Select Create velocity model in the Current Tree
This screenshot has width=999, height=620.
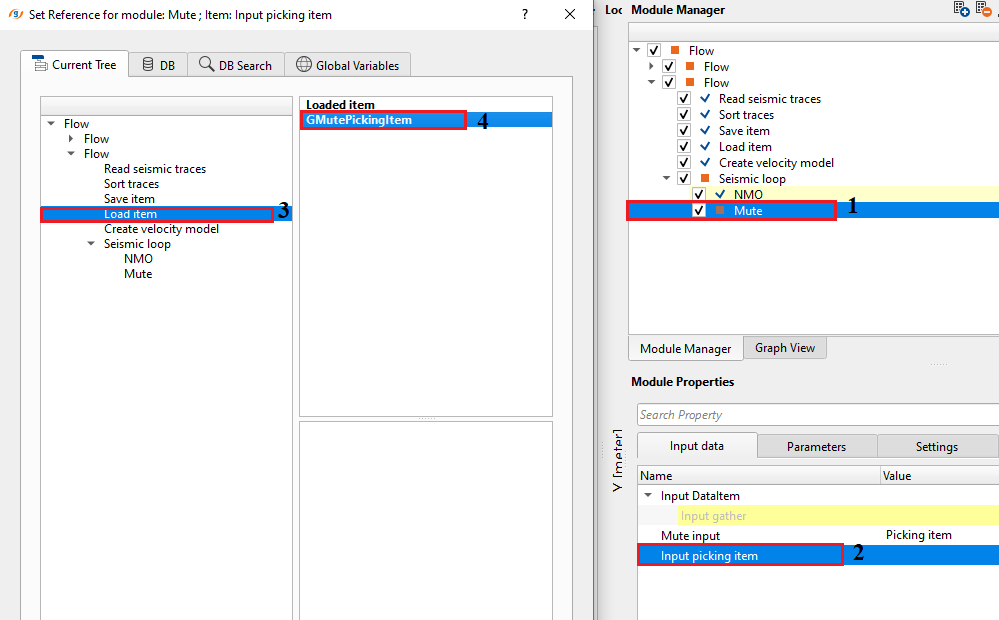[x=161, y=229]
